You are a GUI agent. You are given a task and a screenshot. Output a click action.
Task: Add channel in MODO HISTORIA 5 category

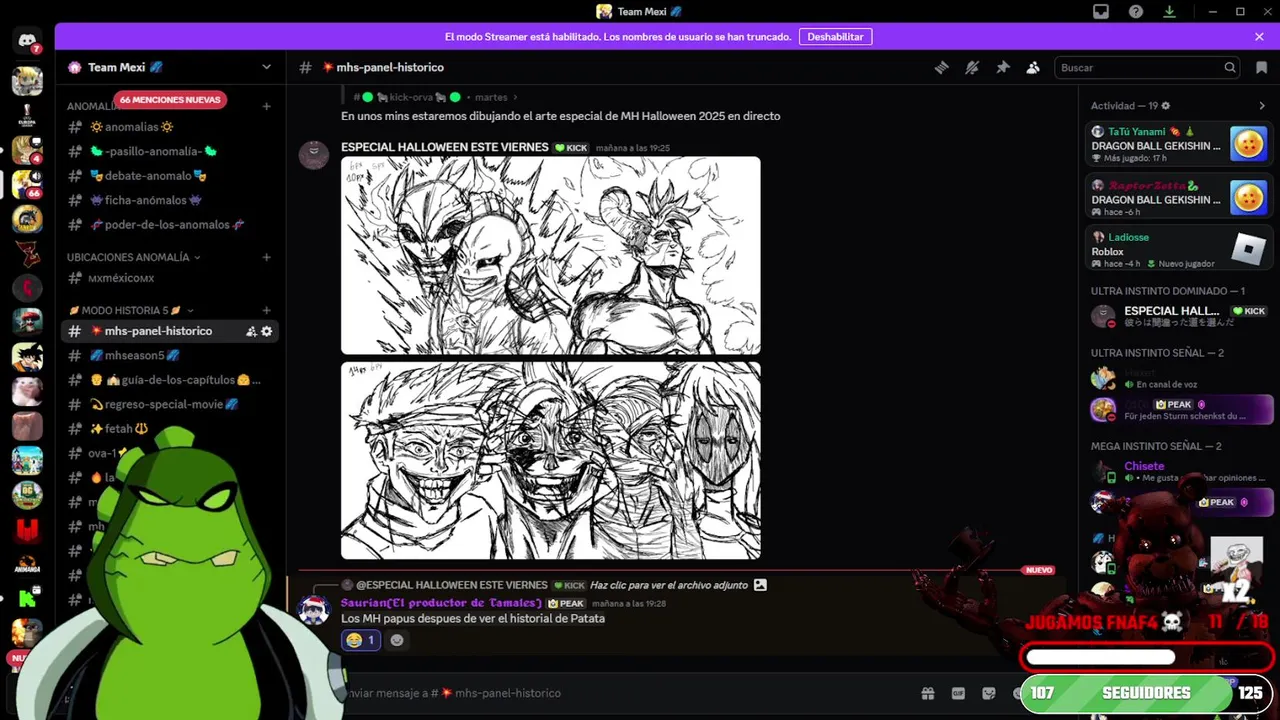pos(266,311)
